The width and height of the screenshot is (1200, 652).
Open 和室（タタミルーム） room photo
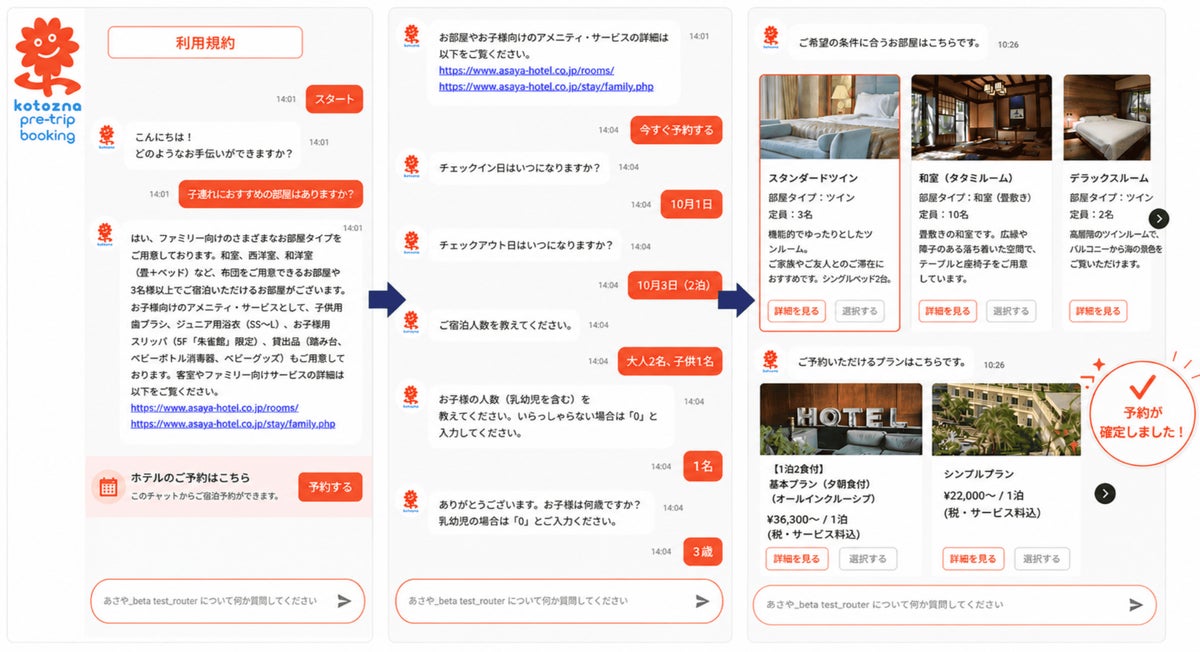click(x=981, y=118)
